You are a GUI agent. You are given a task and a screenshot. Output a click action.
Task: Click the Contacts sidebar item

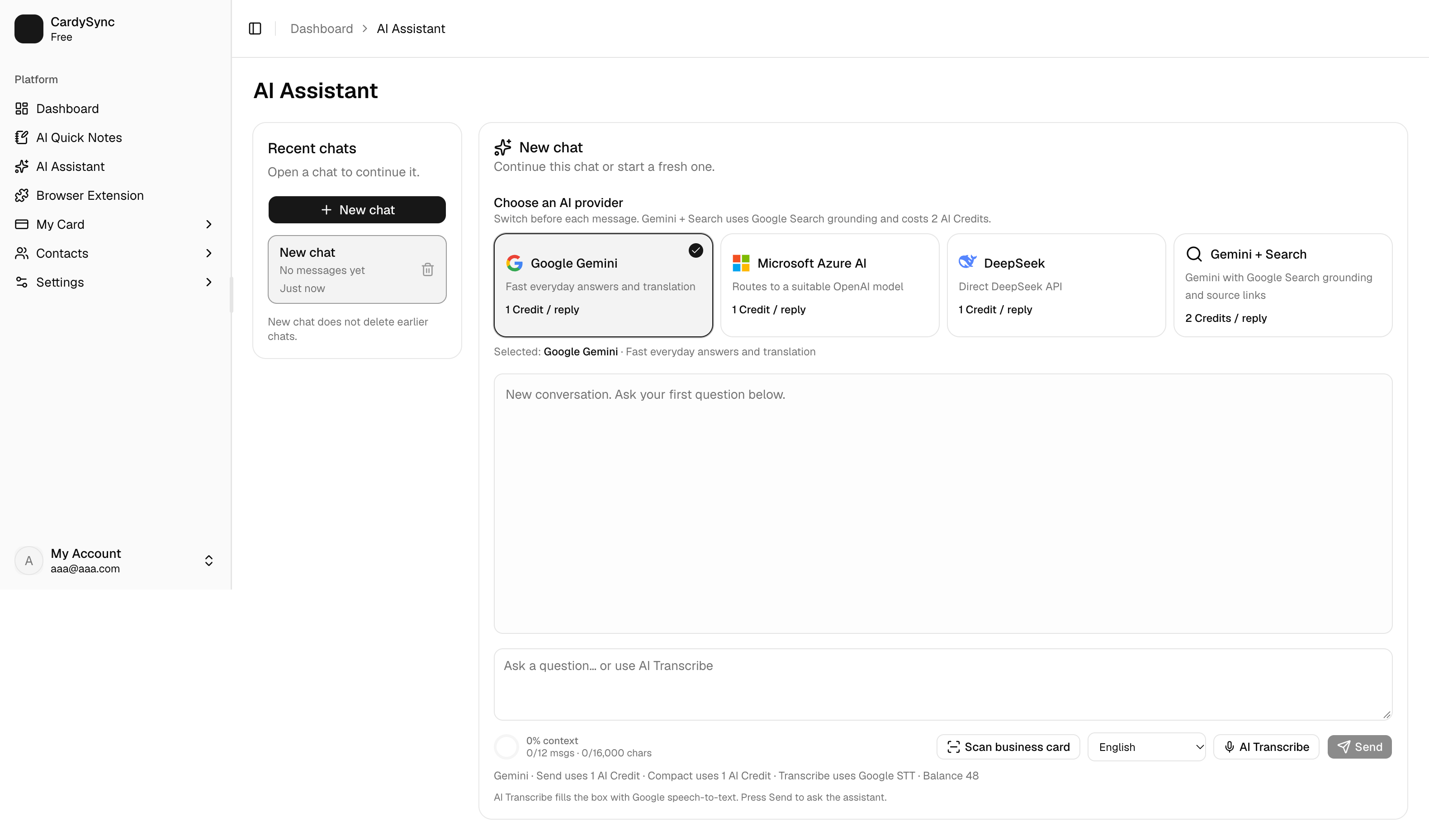tap(116, 253)
